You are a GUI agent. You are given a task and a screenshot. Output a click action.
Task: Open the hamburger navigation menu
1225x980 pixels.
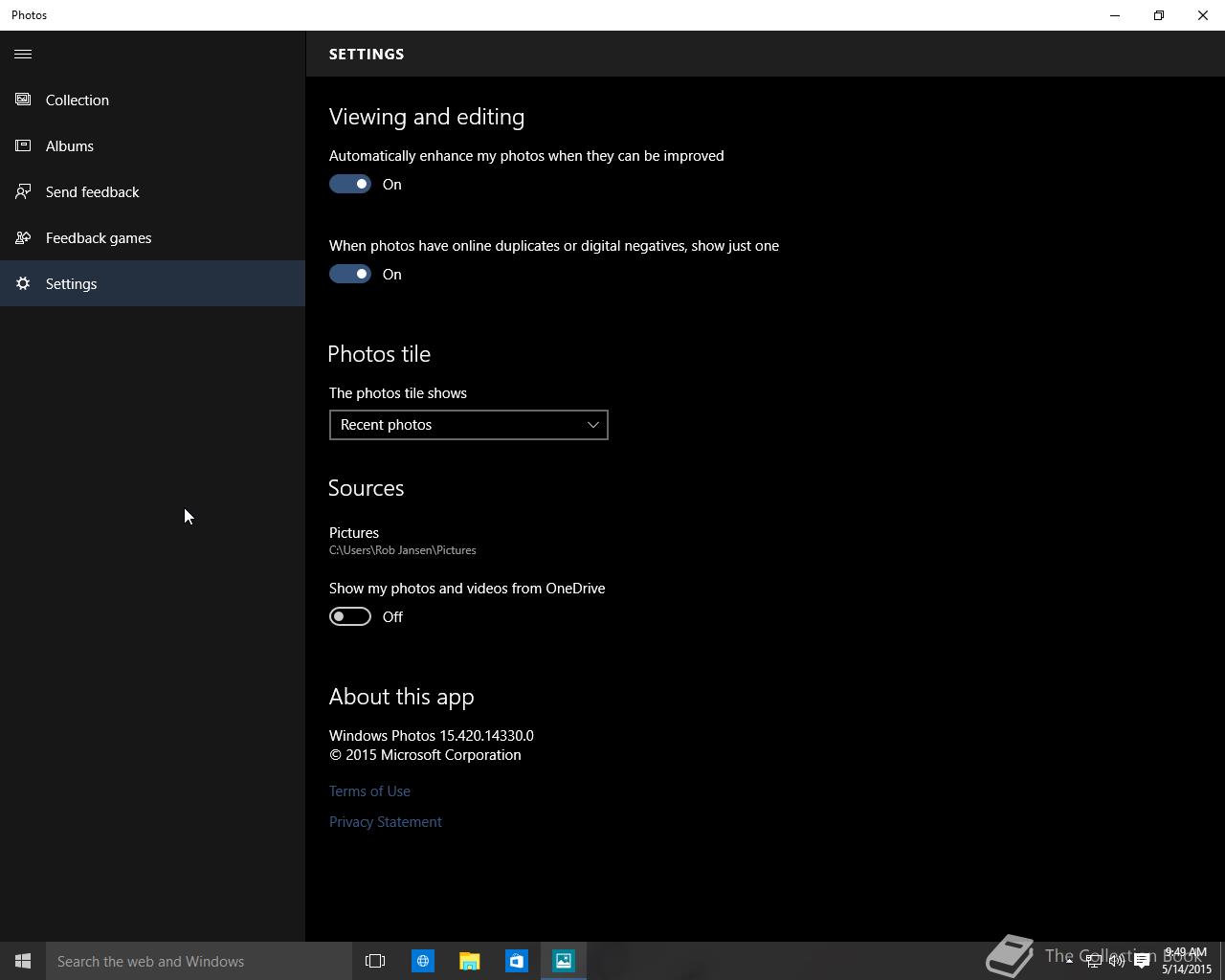coord(23,54)
